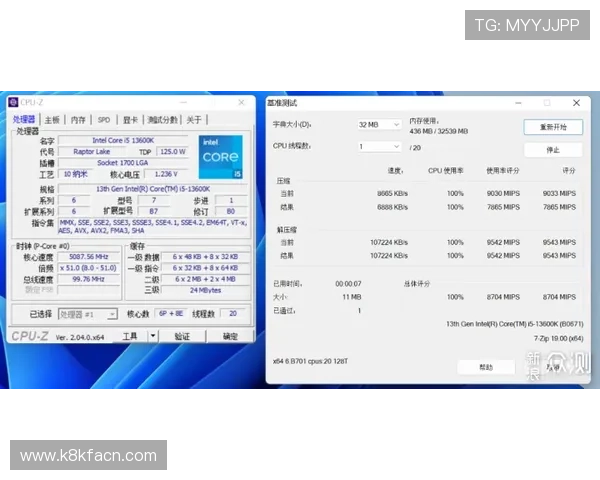This screenshot has height=480, width=600.
Task: Open the 测试分数 tab
Action: coord(162,120)
